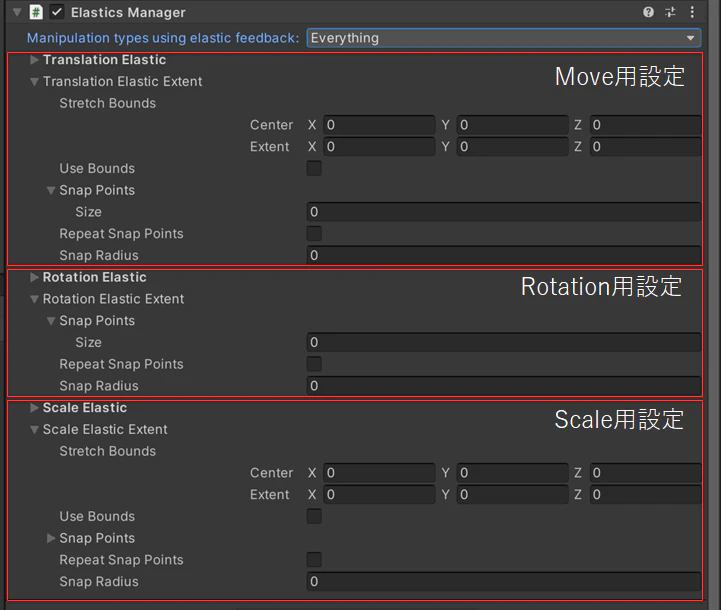
Task: Click the Elastics Manager component title
Action: (128, 12)
